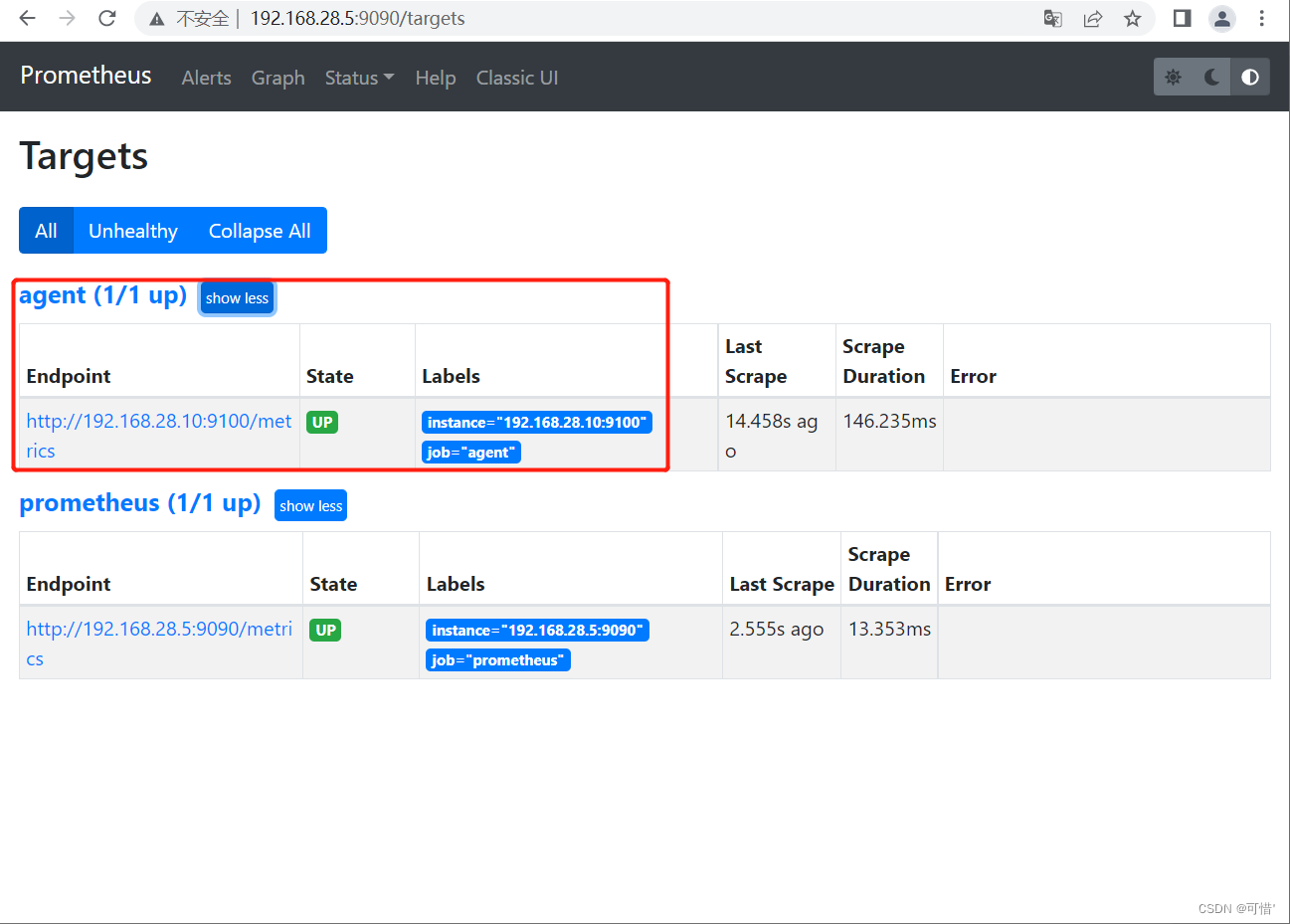Open the browser profile avatar
1290x924 pixels.
(1222, 18)
